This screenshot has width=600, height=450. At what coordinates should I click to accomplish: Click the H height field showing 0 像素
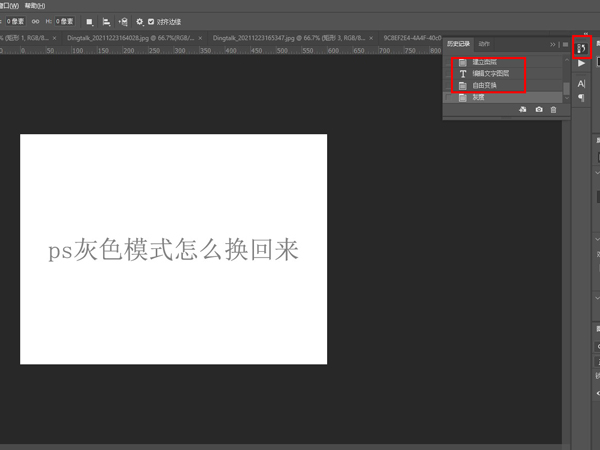pyautogui.click(x=64, y=21)
